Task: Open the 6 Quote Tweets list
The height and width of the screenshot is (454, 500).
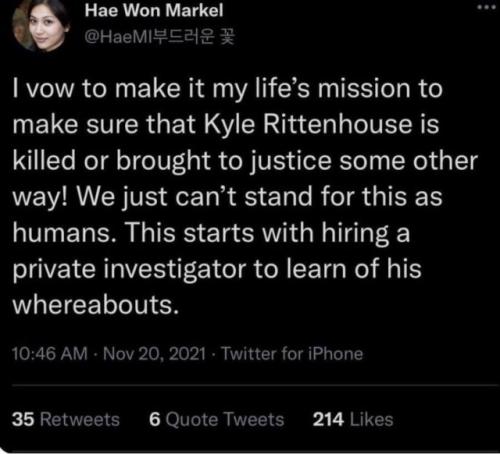Action: [216, 419]
